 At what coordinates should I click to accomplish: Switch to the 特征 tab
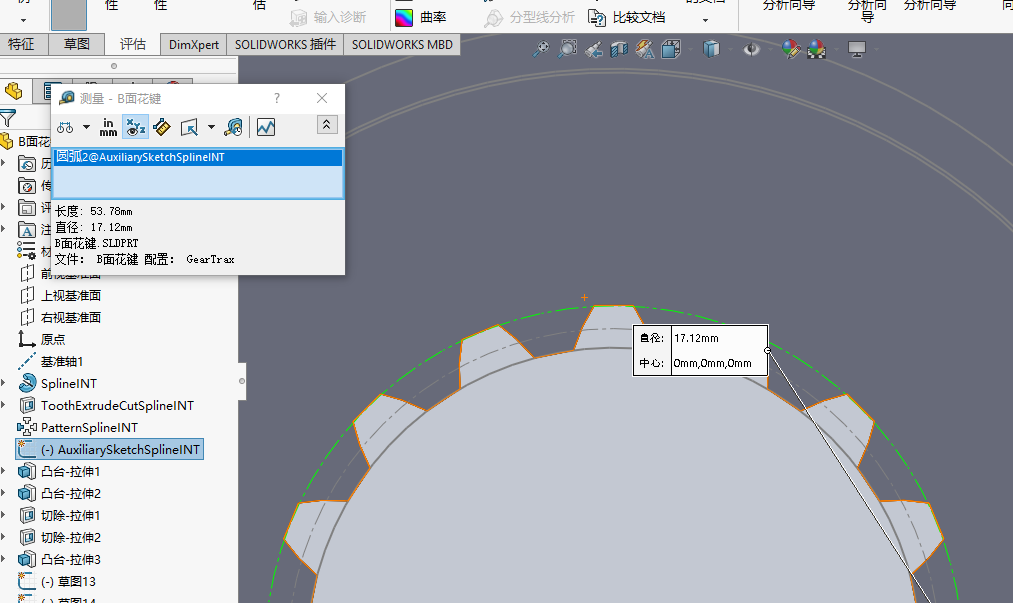click(21, 45)
